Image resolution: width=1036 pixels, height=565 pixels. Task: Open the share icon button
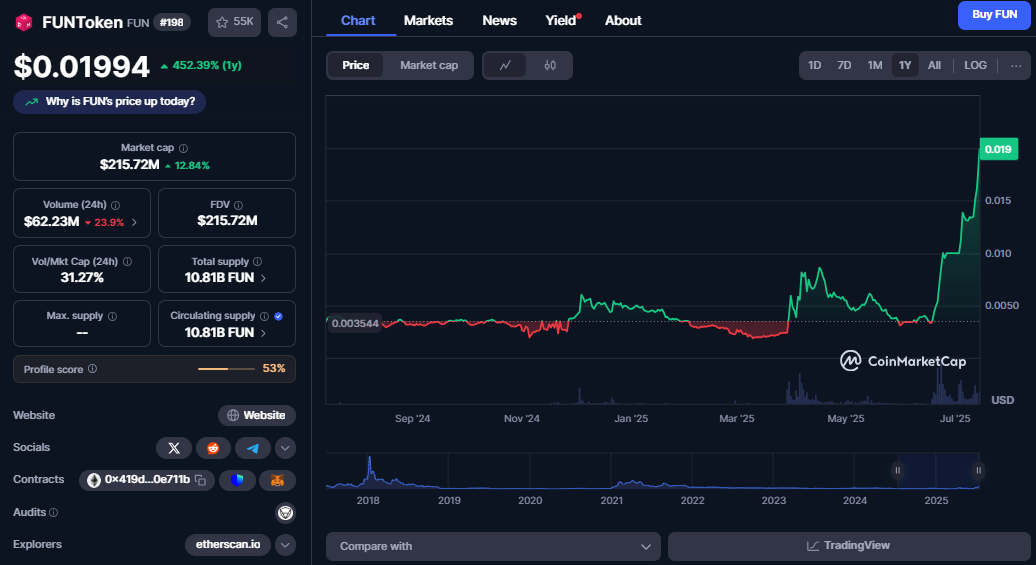tap(282, 22)
